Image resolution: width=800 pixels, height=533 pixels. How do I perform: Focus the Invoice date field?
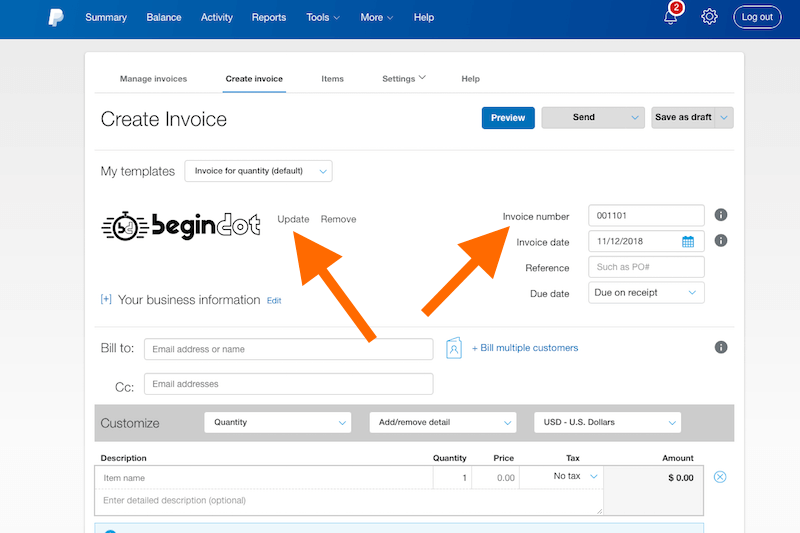click(646, 241)
